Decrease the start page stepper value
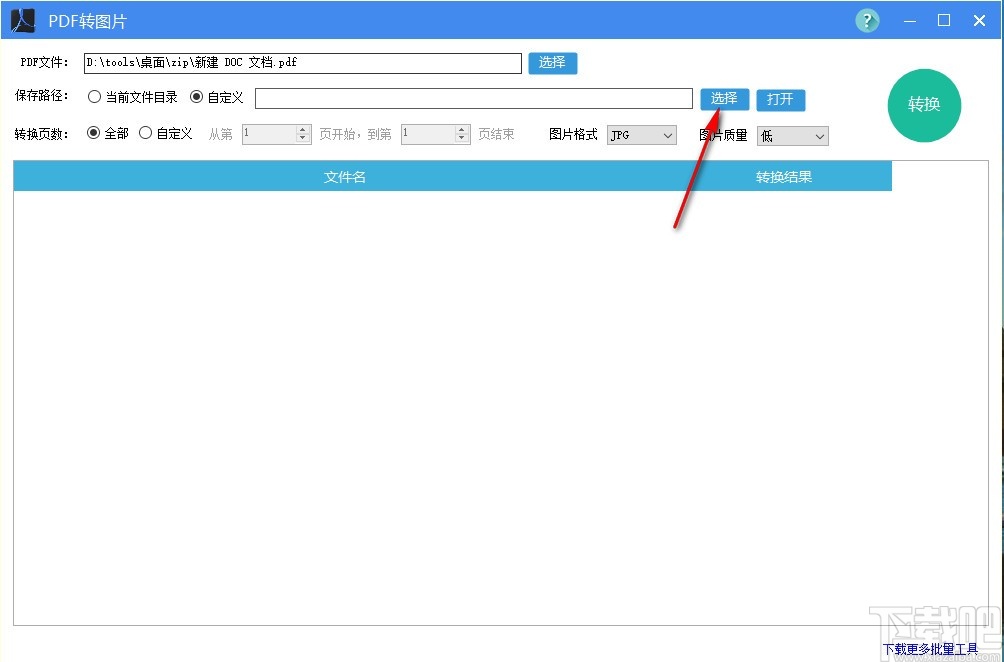 304,139
